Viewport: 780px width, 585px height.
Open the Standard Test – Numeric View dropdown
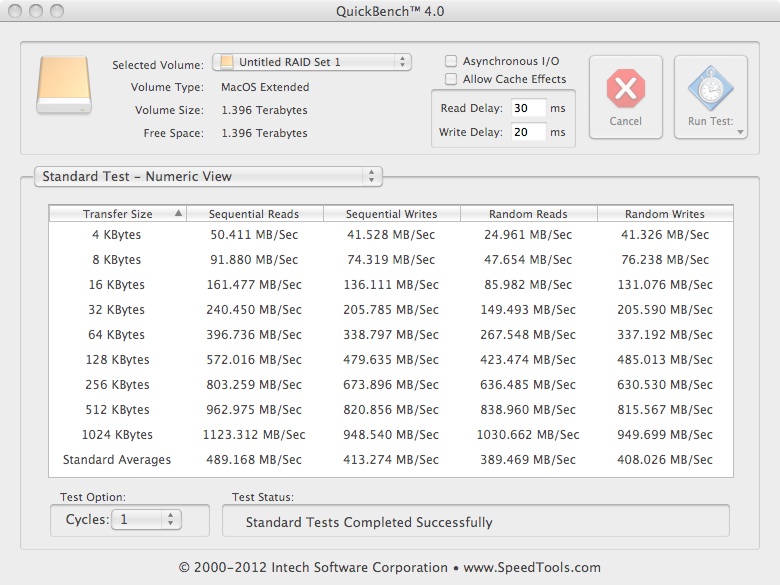tap(208, 177)
